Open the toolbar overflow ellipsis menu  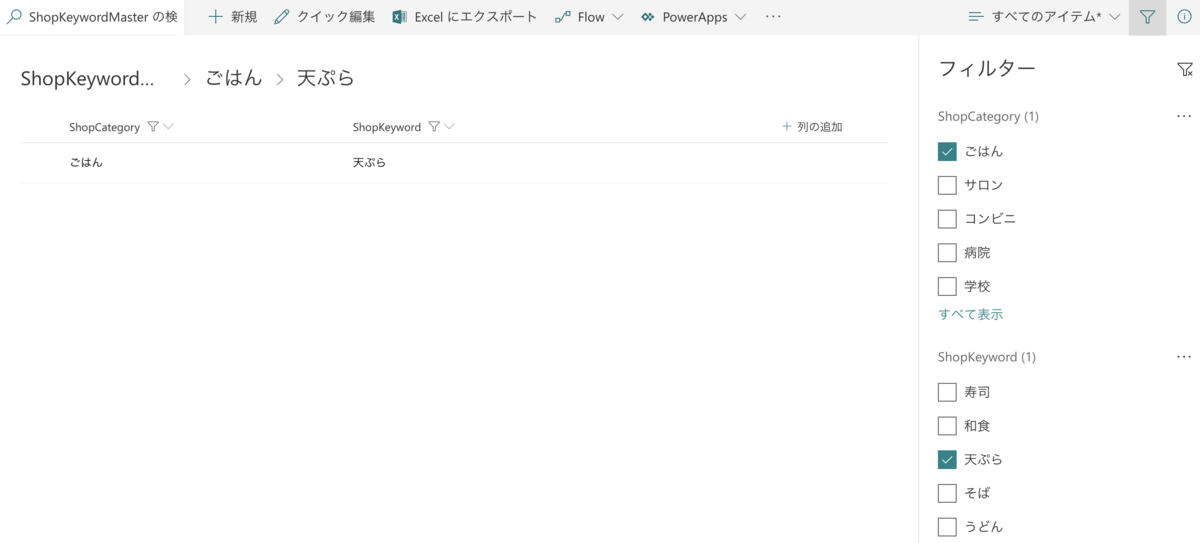click(x=773, y=17)
